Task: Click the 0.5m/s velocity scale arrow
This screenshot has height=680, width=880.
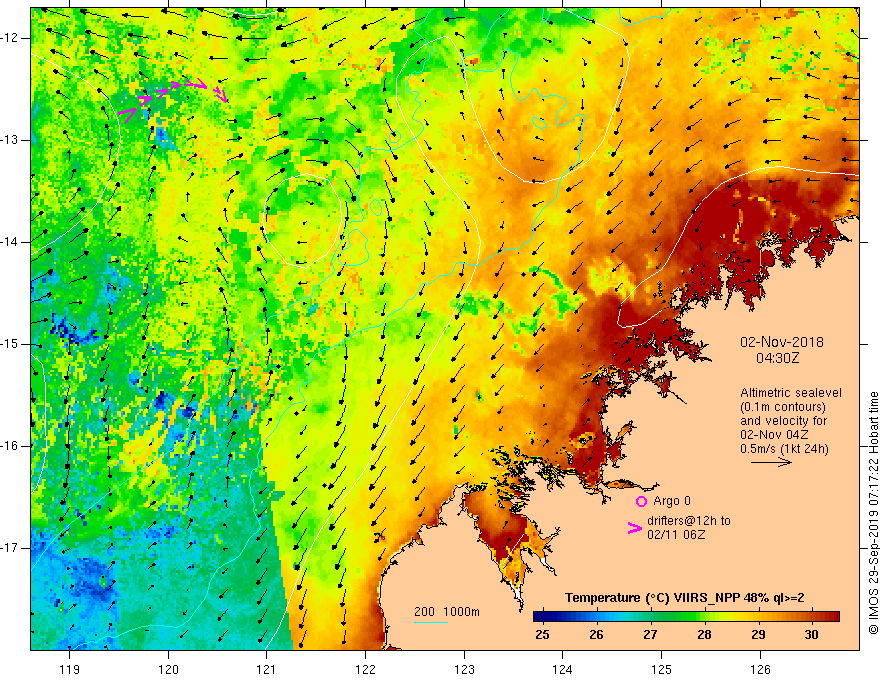Action: point(771,462)
